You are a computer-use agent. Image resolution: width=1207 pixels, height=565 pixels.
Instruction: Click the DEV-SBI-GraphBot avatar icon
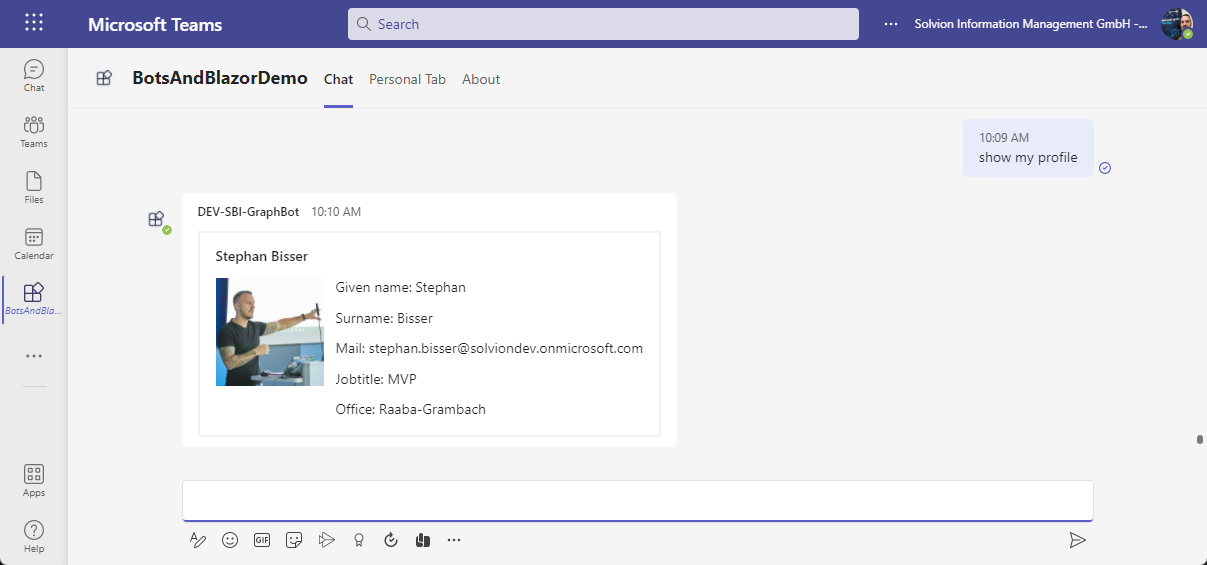[x=156, y=219]
